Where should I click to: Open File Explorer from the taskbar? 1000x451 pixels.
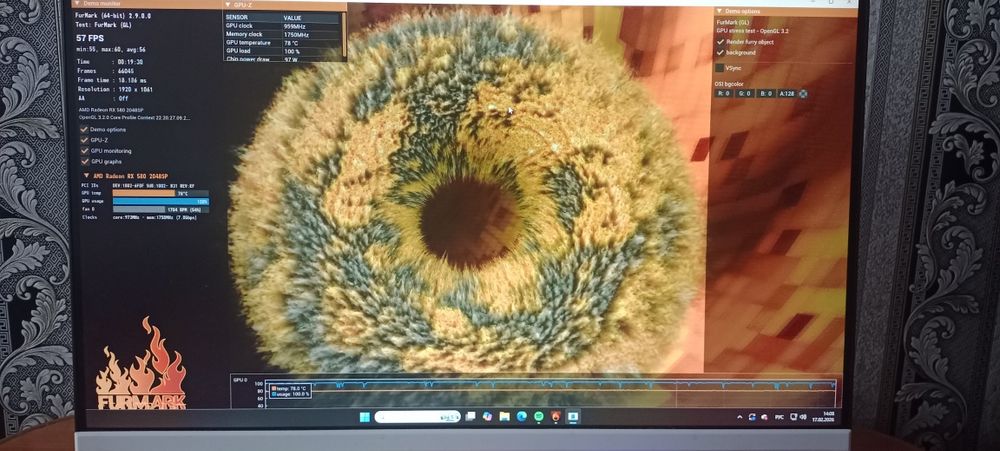pos(504,417)
